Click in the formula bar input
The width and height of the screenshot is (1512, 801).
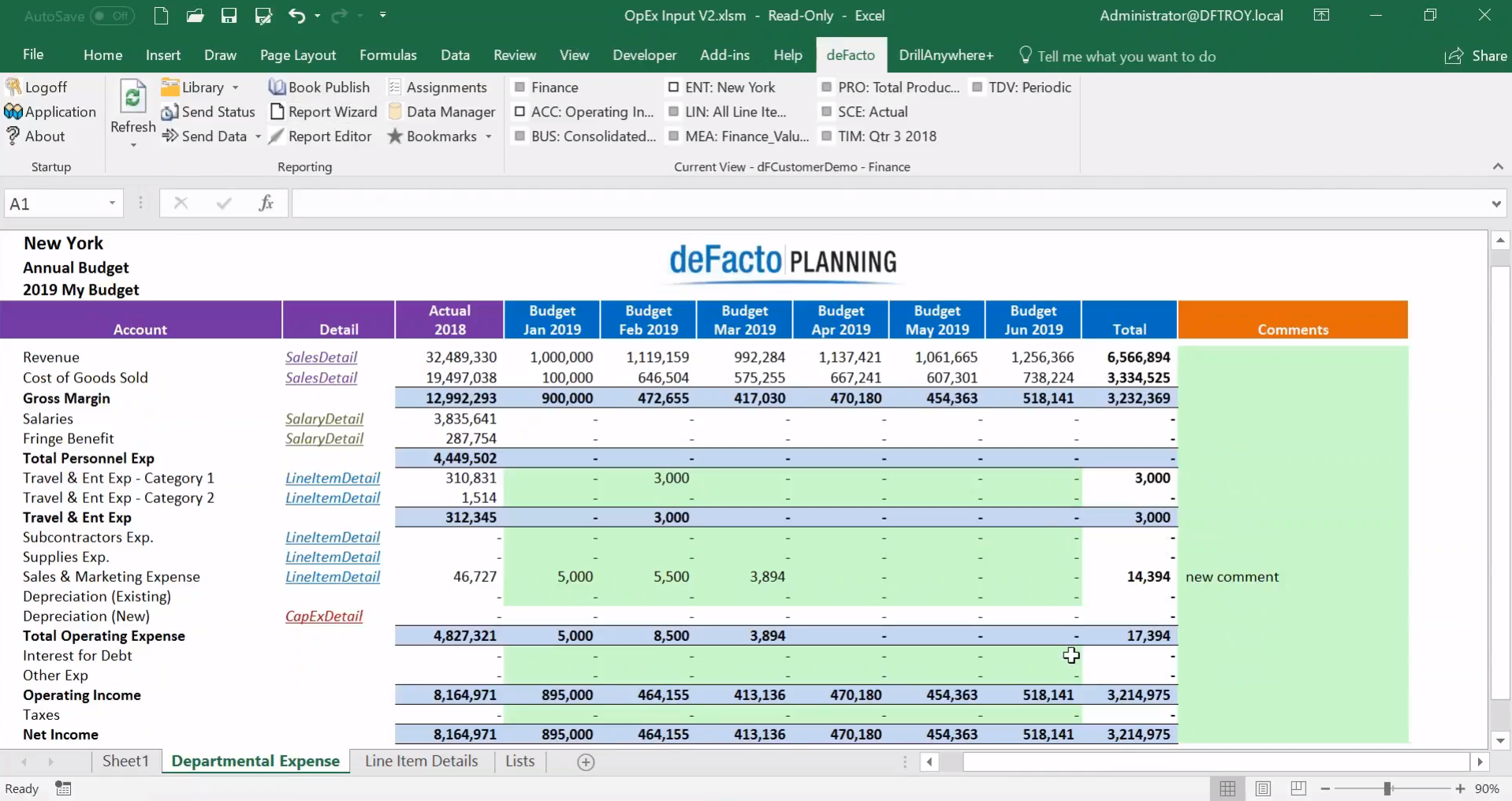(x=891, y=203)
